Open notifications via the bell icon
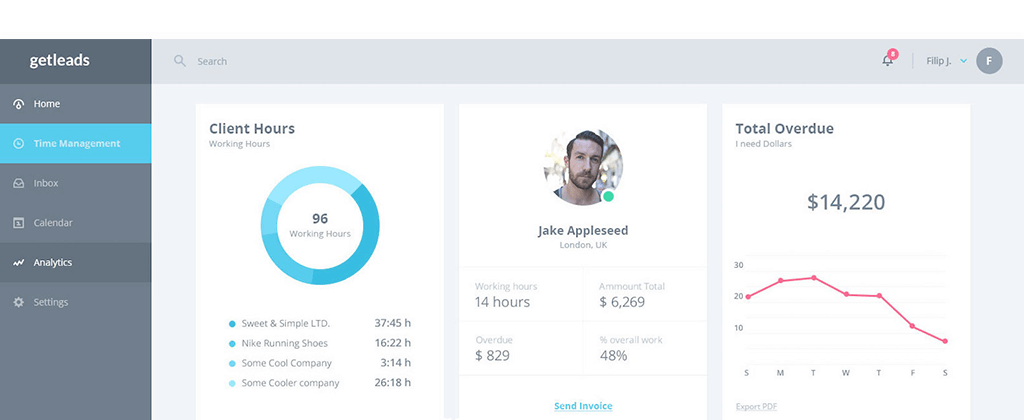This screenshot has width=1024, height=420. [x=887, y=61]
